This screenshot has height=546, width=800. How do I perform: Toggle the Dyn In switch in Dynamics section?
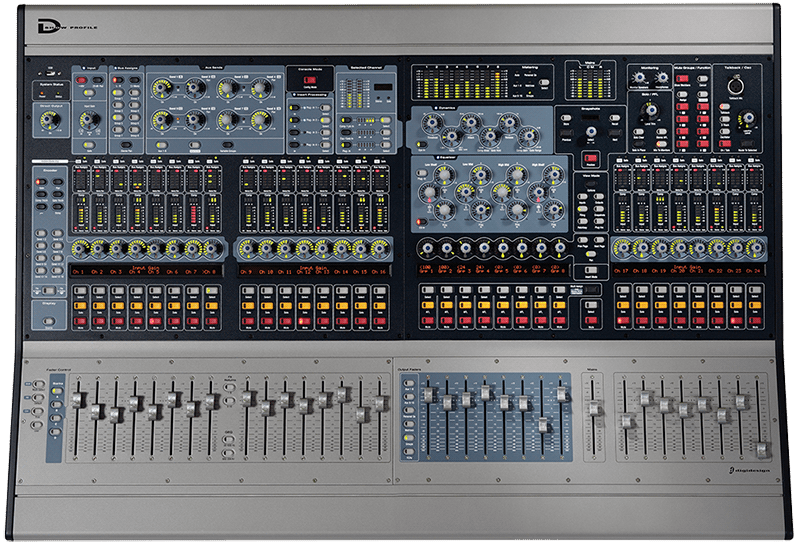(421, 145)
